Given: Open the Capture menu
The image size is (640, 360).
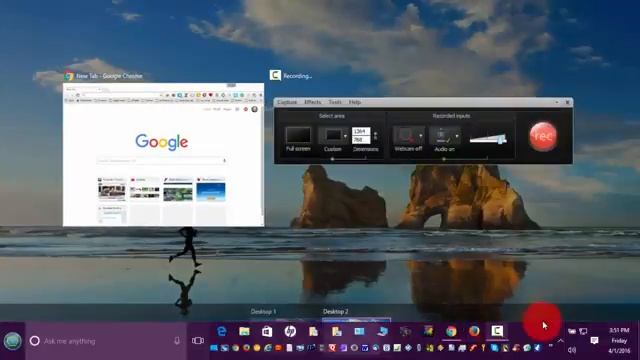Looking at the screenshot, I should [287, 102].
